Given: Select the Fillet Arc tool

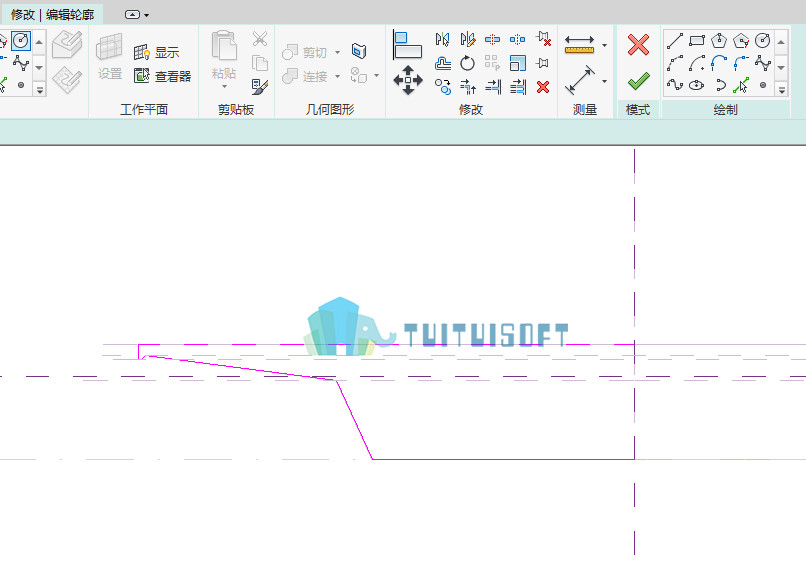Looking at the screenshot, I should 741,63.
